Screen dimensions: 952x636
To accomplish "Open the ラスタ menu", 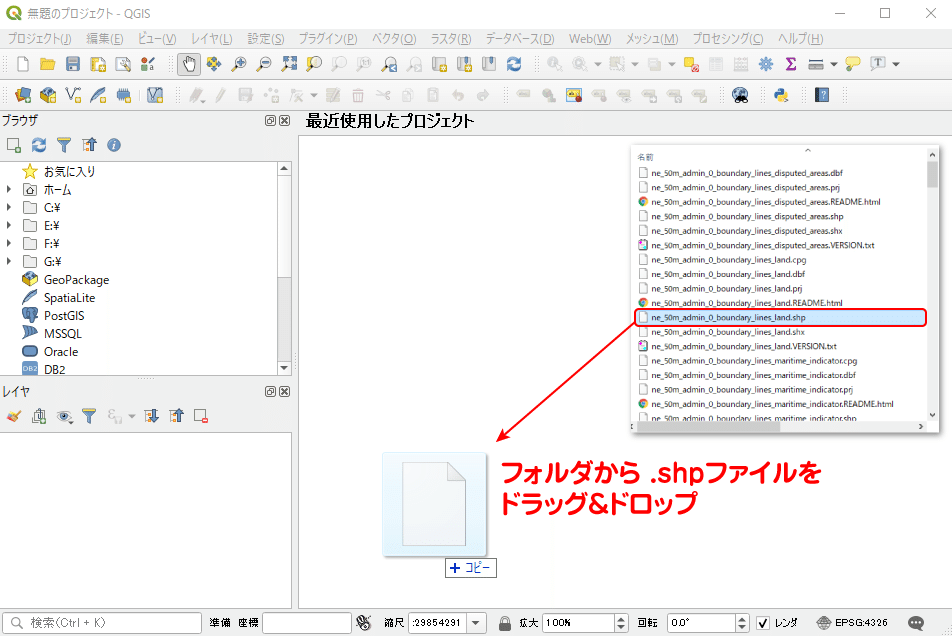I will click(x=450, y=39).
